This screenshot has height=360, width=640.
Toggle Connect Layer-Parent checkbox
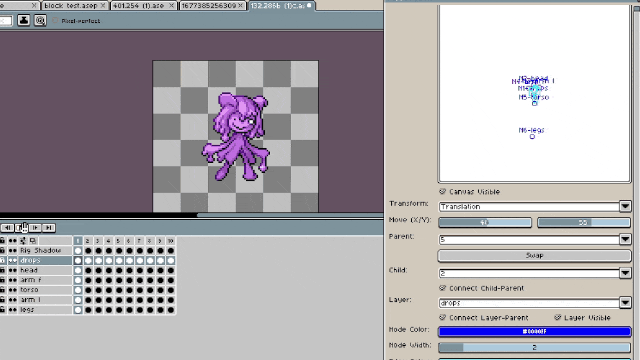click(442, 318)
